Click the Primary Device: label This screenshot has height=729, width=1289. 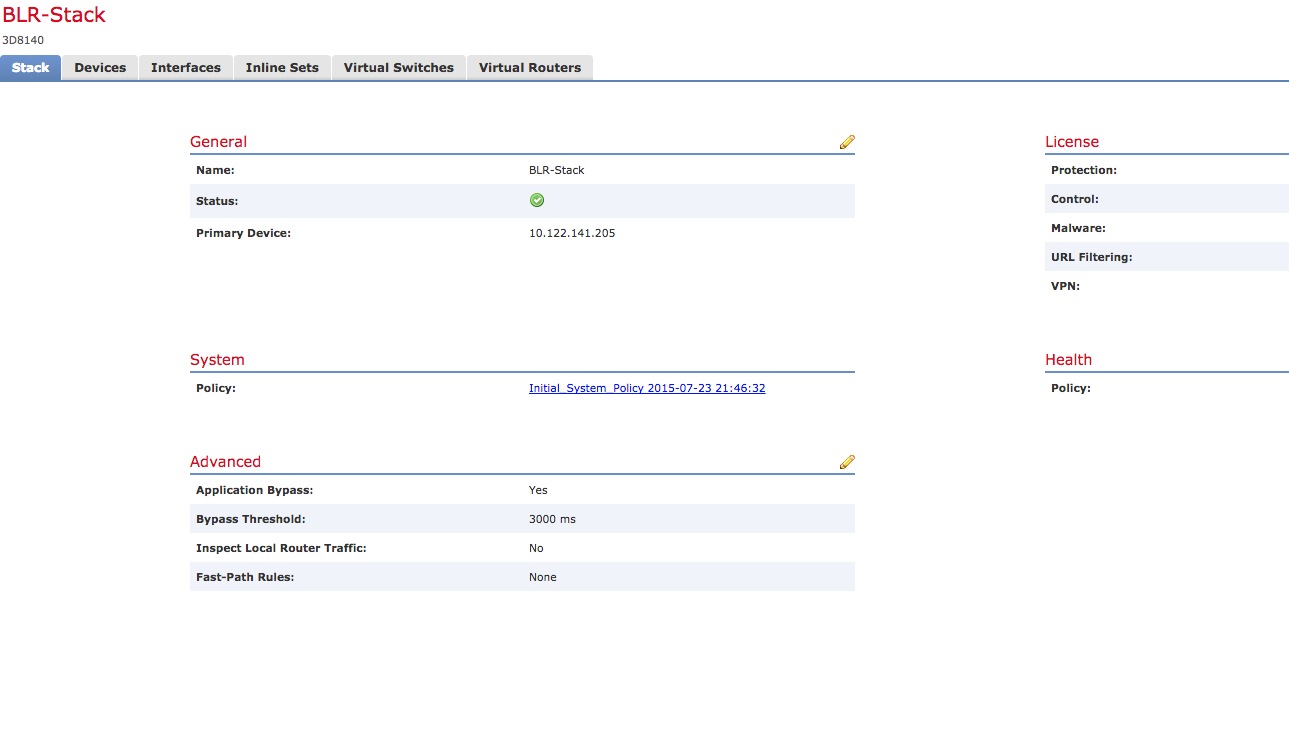coord(243,233)
